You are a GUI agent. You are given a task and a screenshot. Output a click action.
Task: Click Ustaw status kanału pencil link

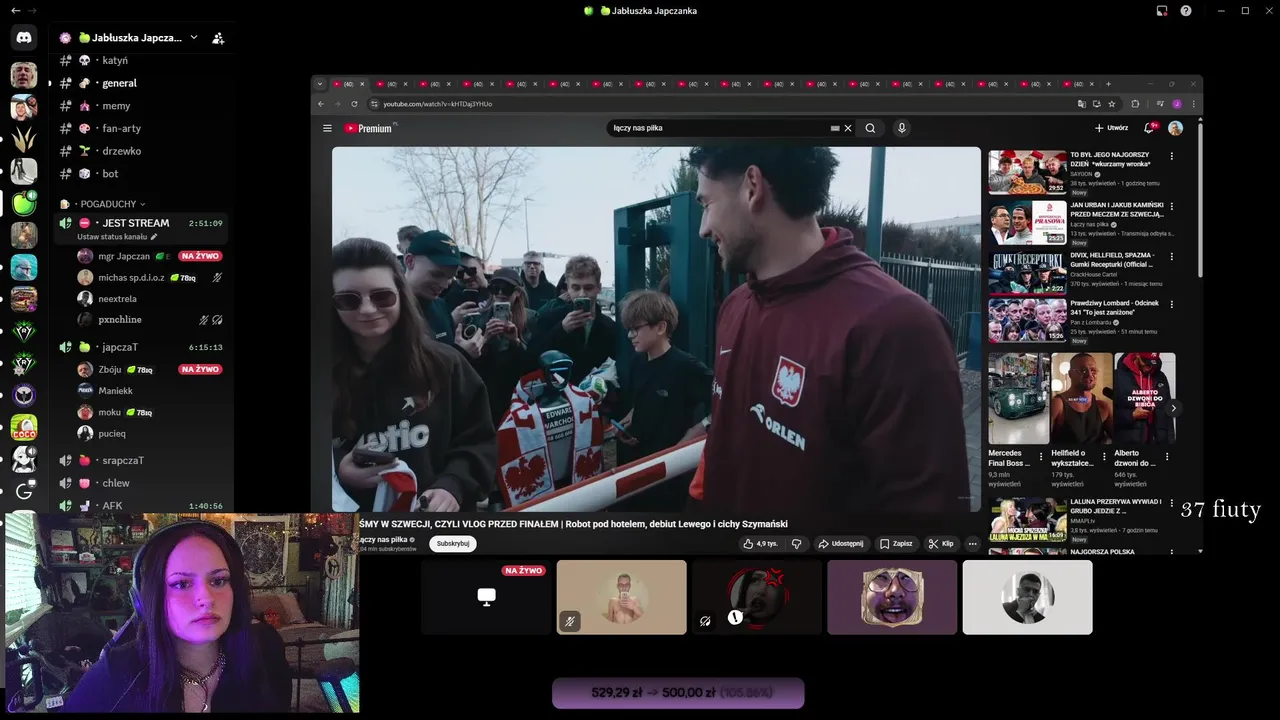[117, 237]
